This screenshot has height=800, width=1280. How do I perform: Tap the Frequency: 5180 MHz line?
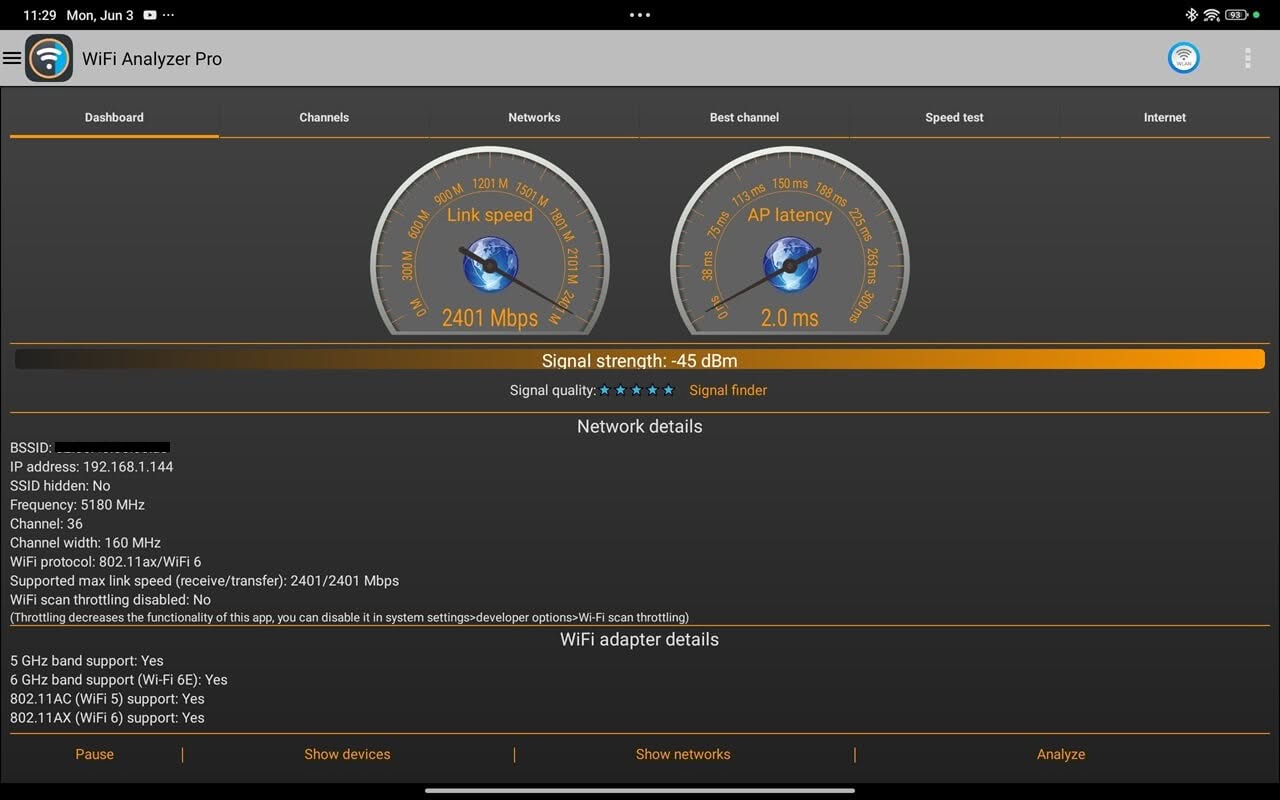coord(77,505)
